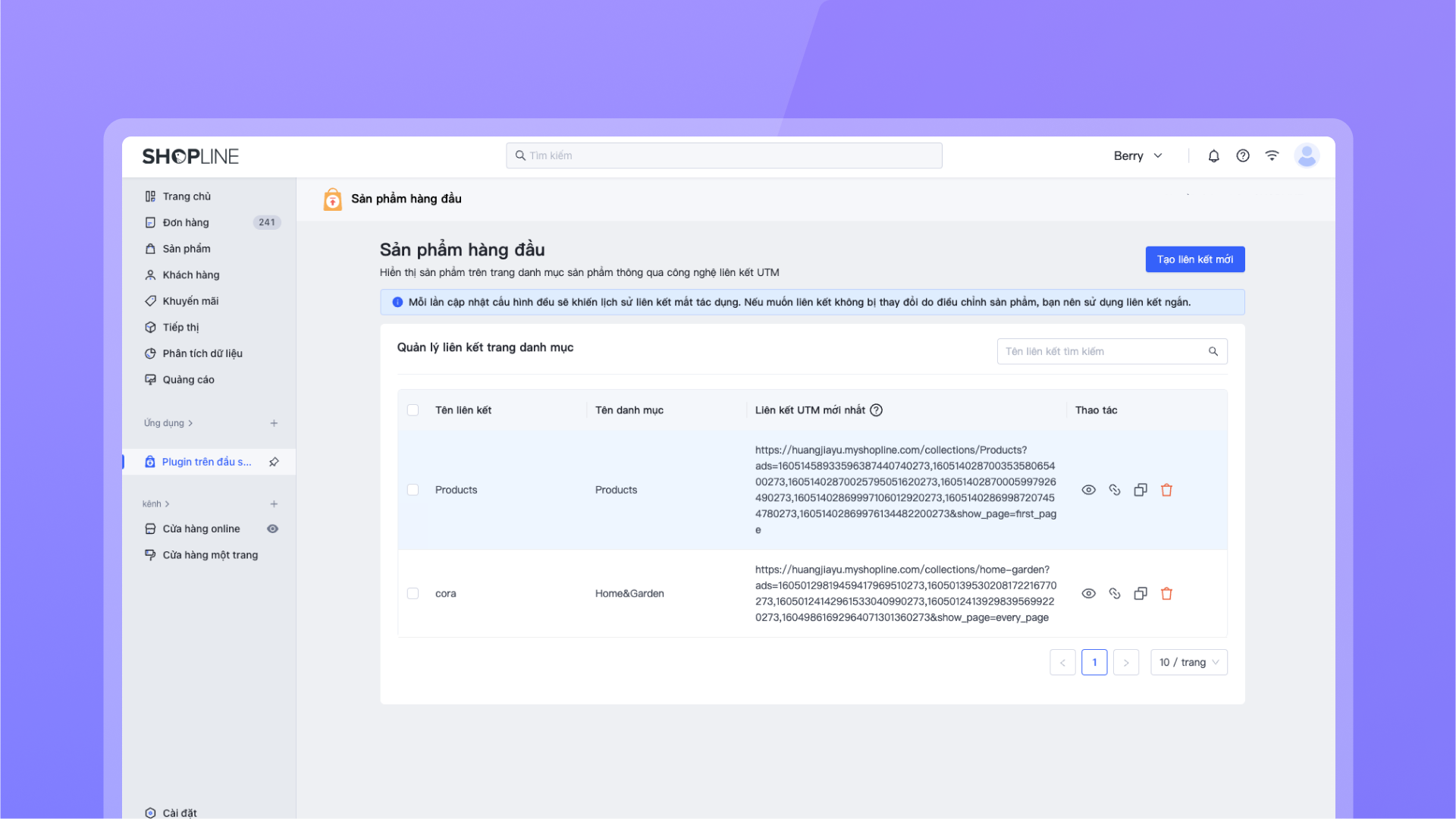Open the 10 / trang page size dropdown
Image resolution: width=1456 pixels, height=819 pixels.
tap(1188, 663)
